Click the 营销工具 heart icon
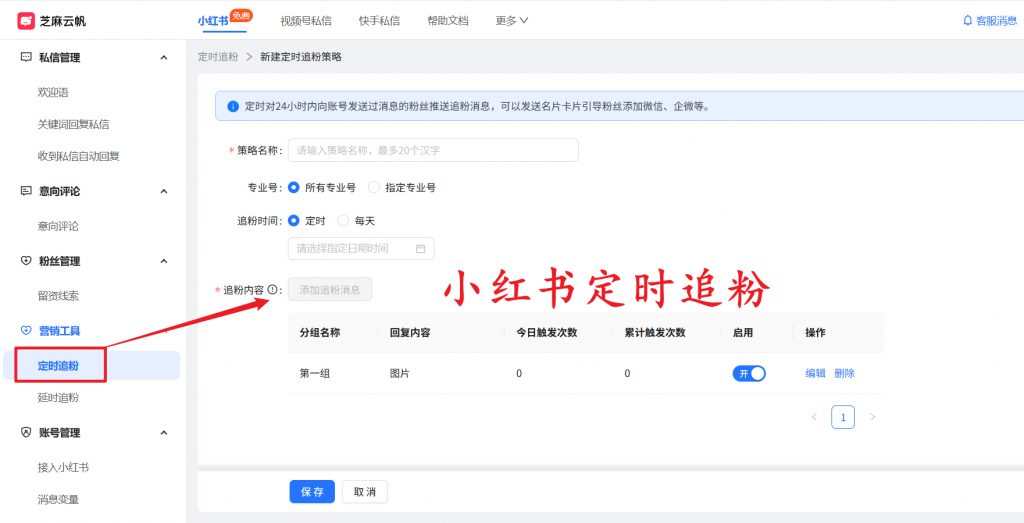The width and height of the screenshot is (1024, 523). click(x=26, y=331)
